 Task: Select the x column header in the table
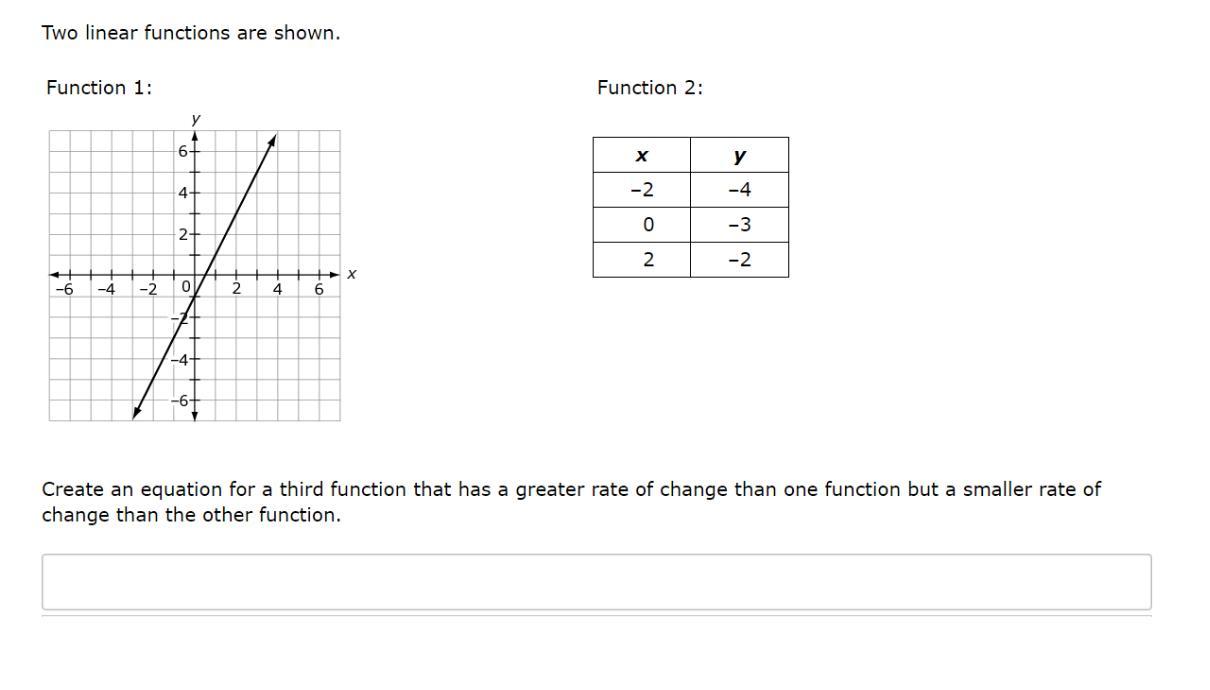pos(641,156)
